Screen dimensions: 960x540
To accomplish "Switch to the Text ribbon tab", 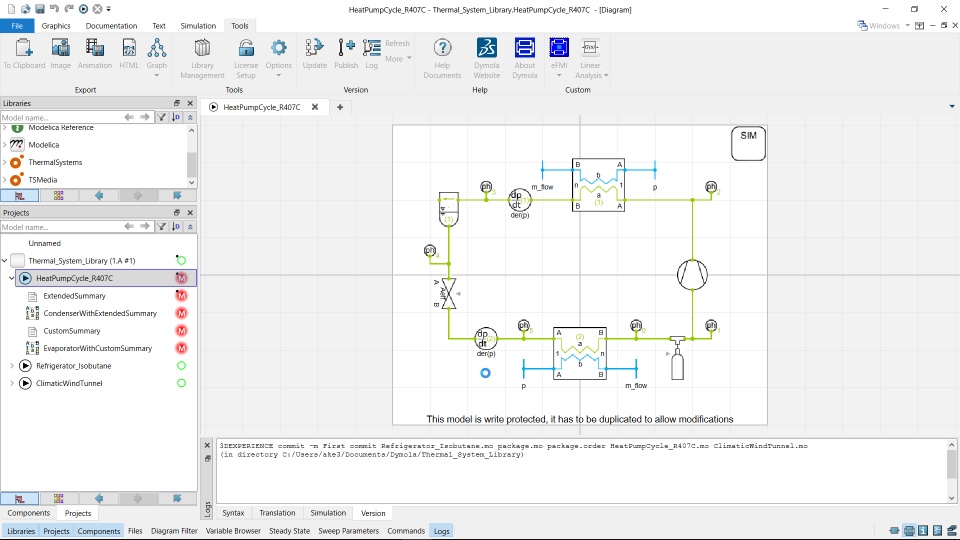I will [x=159, y=26].
